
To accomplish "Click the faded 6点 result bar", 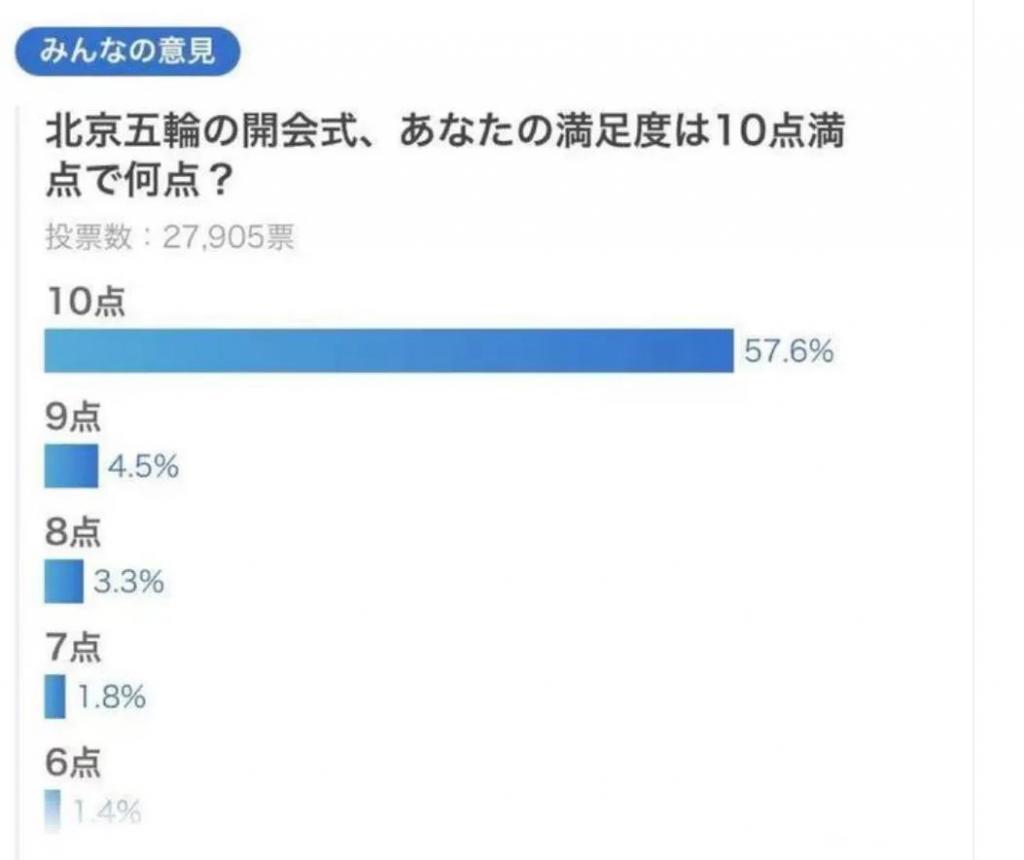I will point(52,810).
